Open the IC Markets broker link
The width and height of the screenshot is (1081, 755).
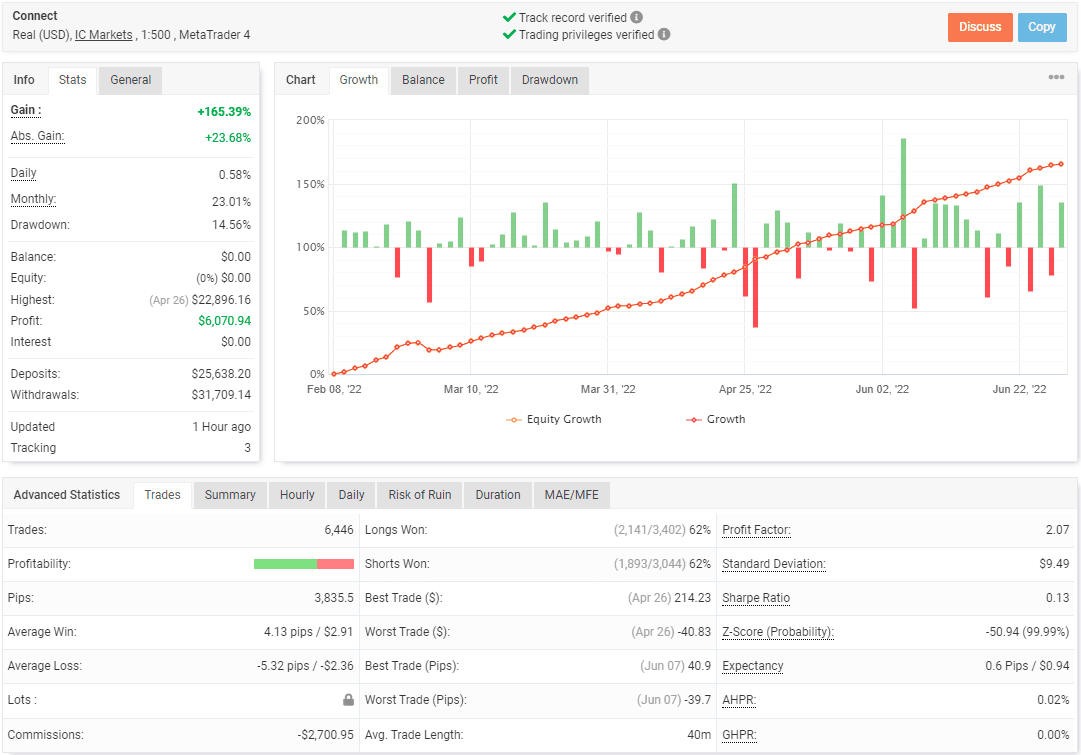[103, 34]
